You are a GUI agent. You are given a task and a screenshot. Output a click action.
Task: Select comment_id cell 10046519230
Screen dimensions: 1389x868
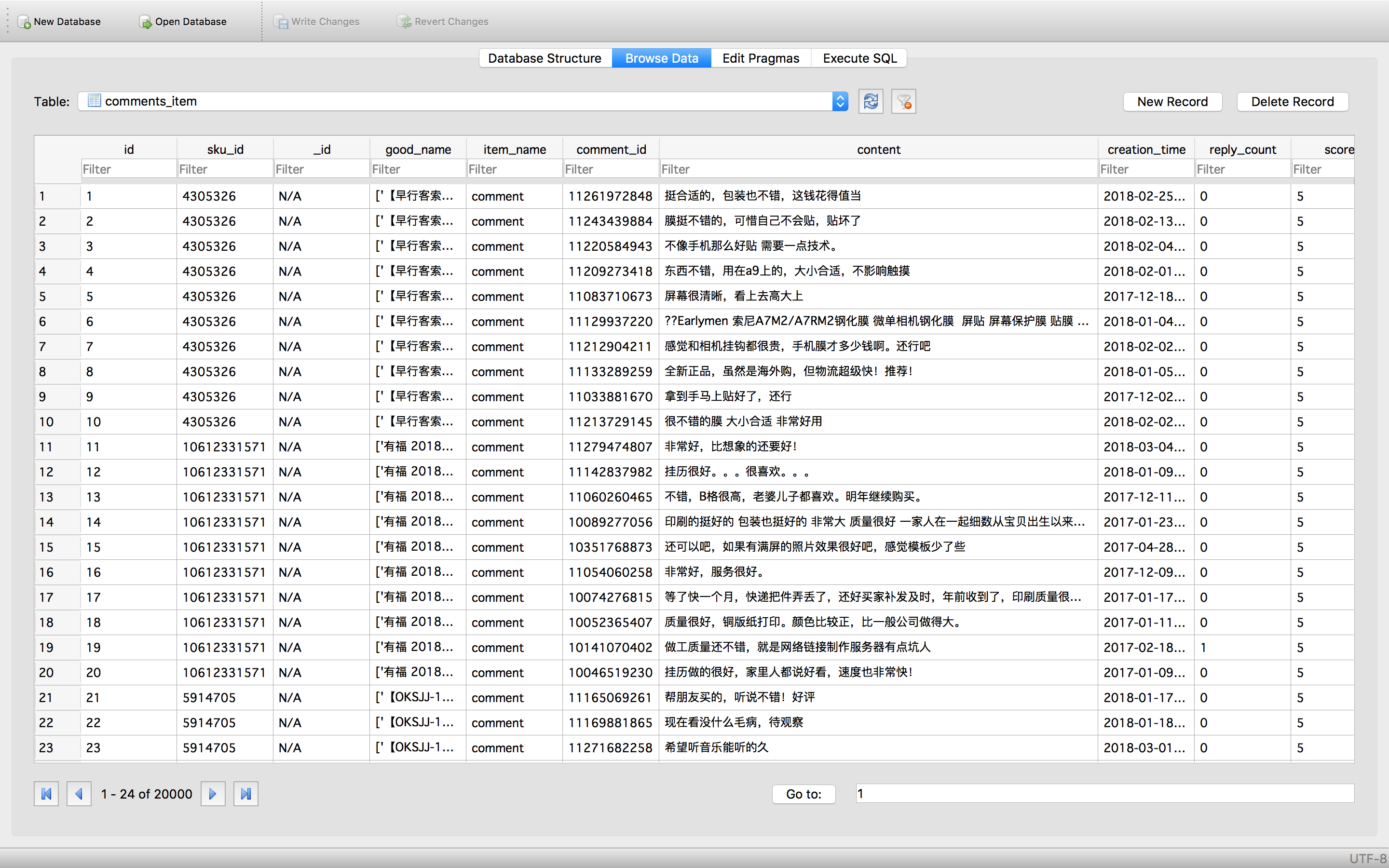click(611, 672)
